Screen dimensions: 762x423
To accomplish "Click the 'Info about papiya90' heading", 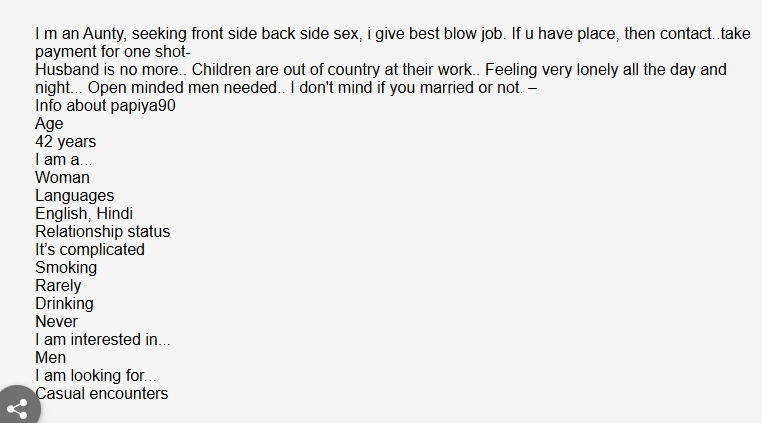I will click(105, 106).
